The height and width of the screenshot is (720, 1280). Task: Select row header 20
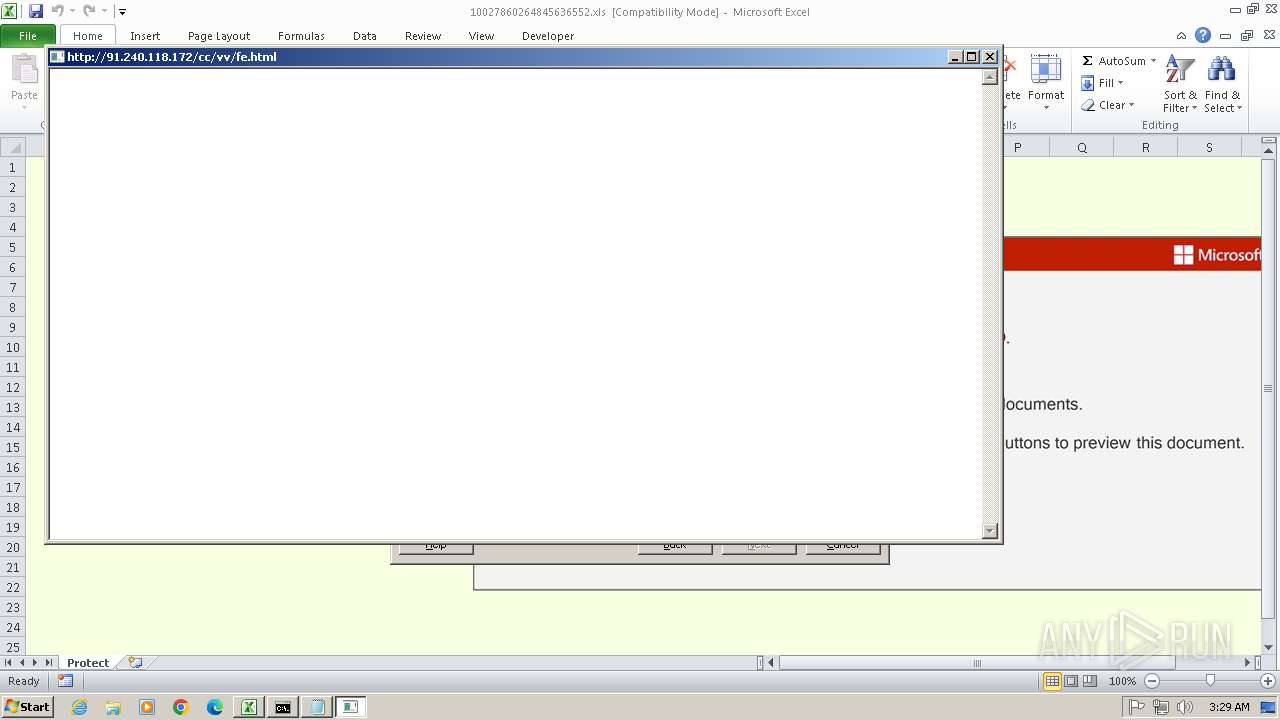tap(13, 547)
